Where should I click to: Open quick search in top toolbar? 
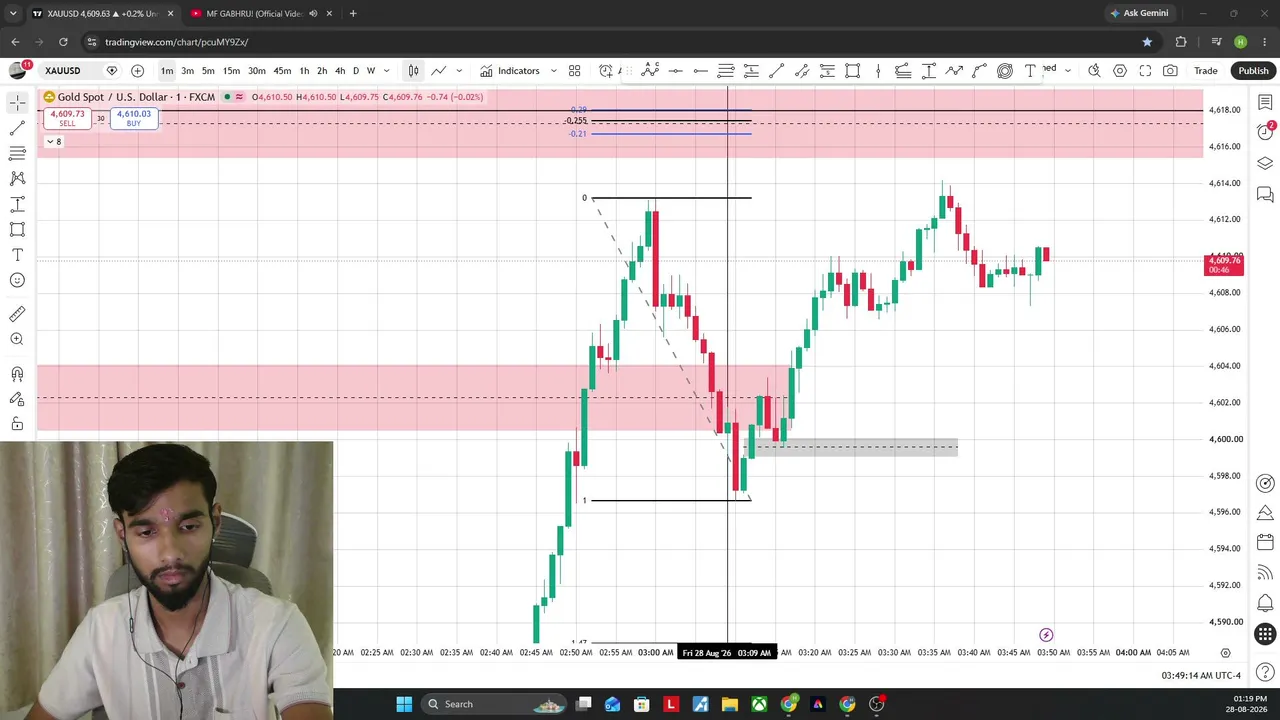pos(1094,71)
